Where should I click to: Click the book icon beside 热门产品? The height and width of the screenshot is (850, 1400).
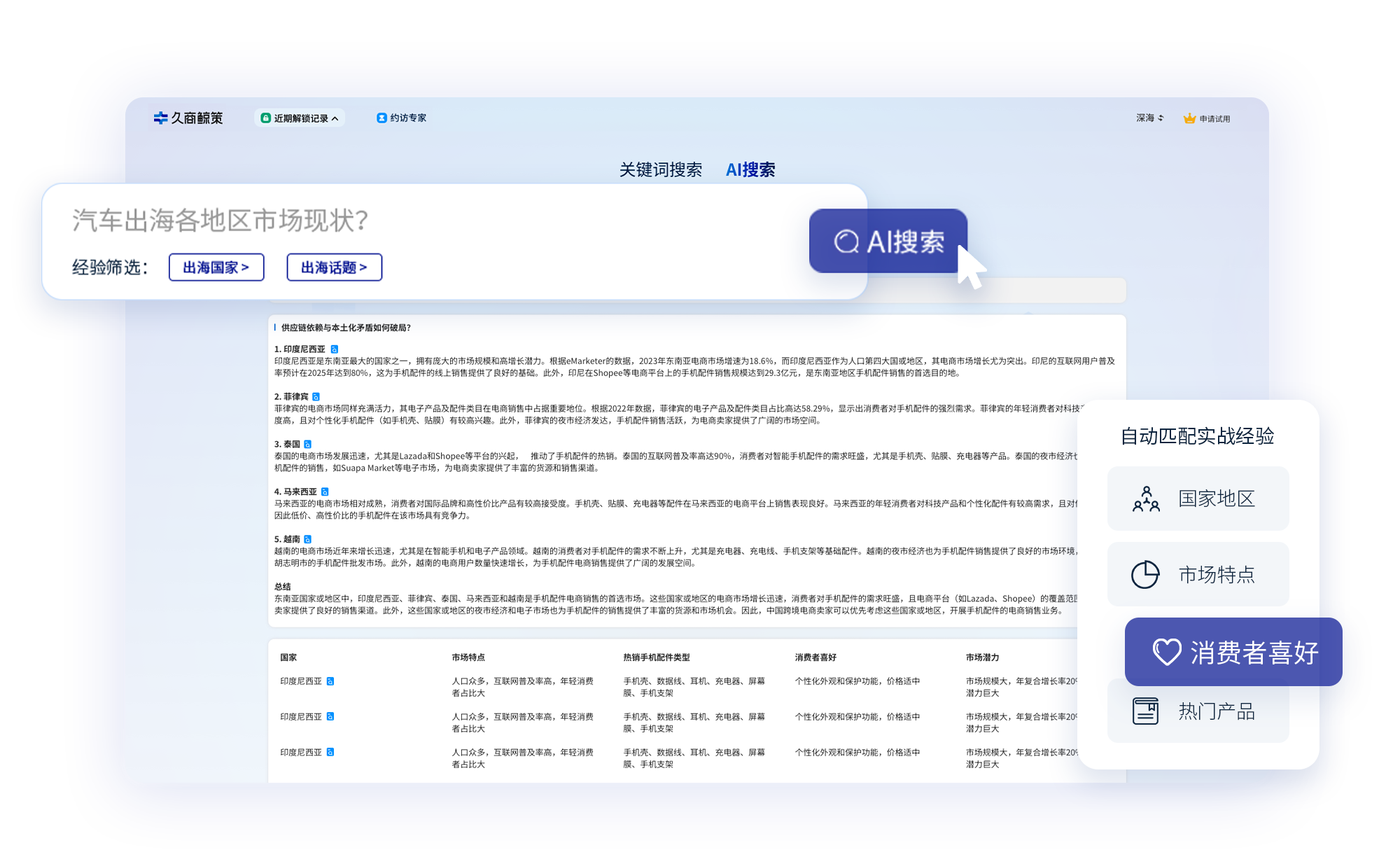(1146, 711)
